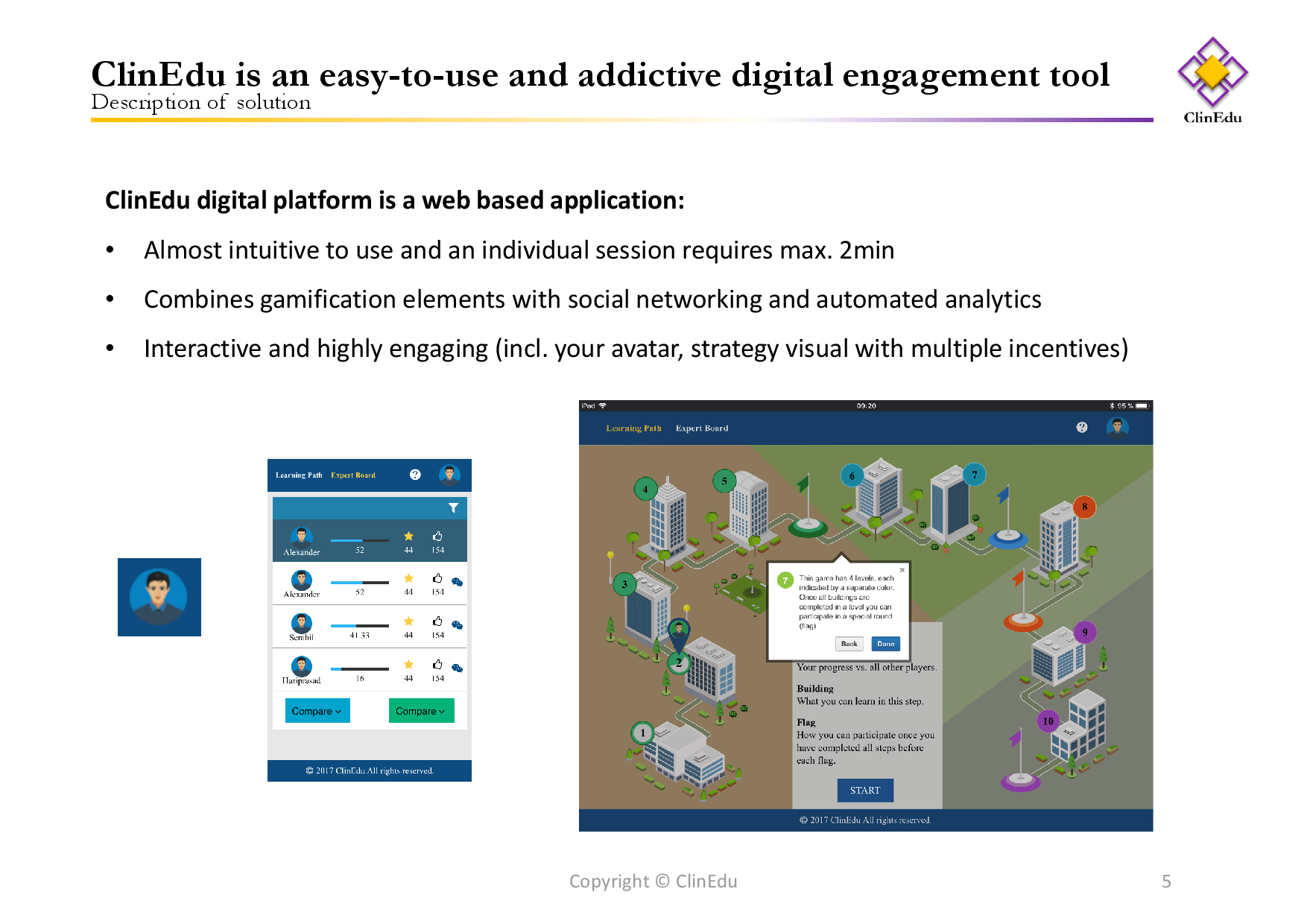Click the large standalone avatar image
1307x924 pixels.
pyautogui.click(x=159, y=597)
